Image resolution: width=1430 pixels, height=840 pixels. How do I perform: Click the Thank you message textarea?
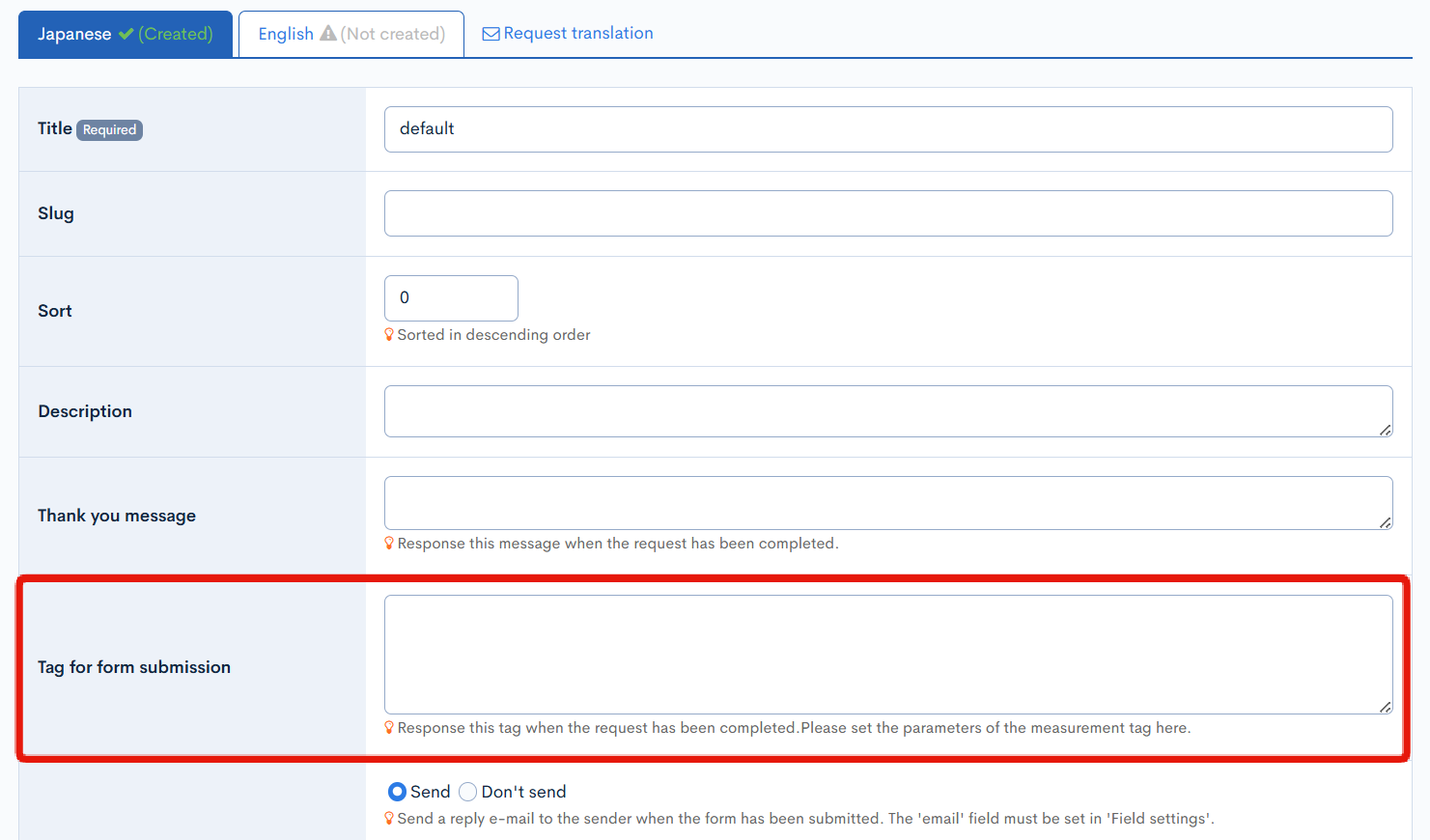tap(887, 502)
